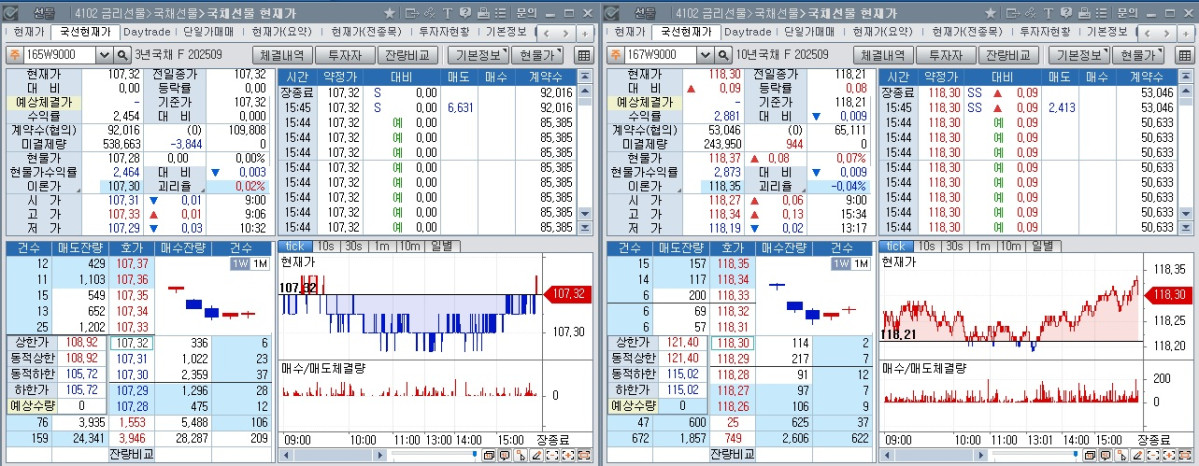The width and height of the screenshot is (1199, 466).
Task: Click the orange 주 icon beside 165W9000
Action: [14, 55]
